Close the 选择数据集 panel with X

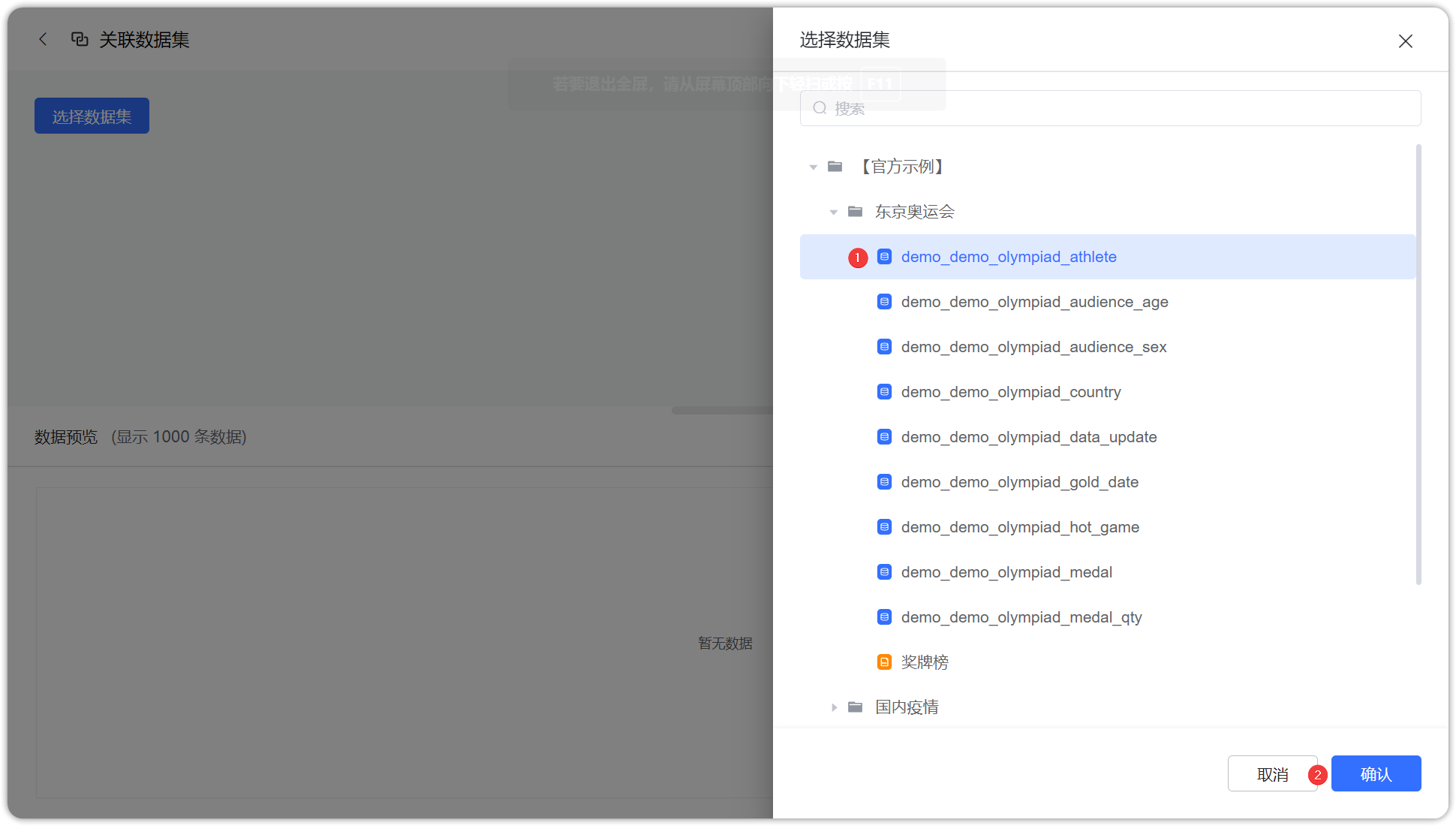click(1405, 41)
